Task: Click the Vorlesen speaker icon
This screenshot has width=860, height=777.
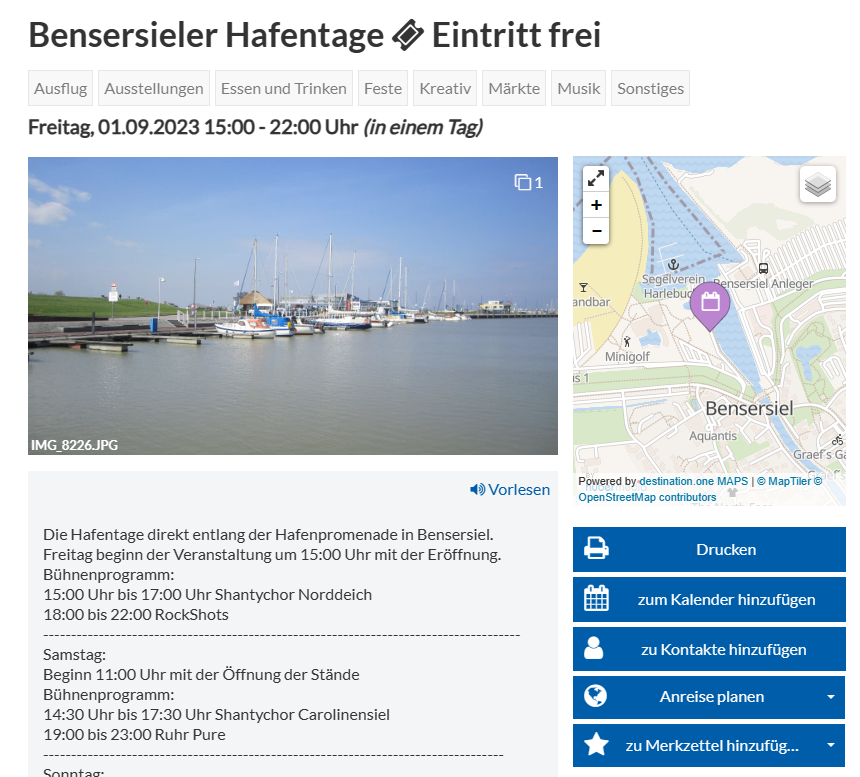Action: point(476,489)
